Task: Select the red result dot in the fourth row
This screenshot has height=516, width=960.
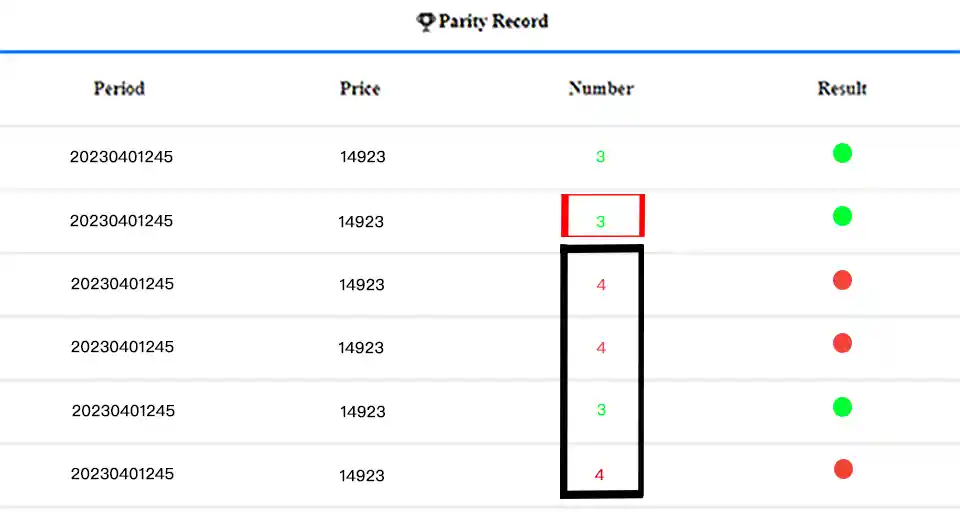Action: [x=842, y=344]
